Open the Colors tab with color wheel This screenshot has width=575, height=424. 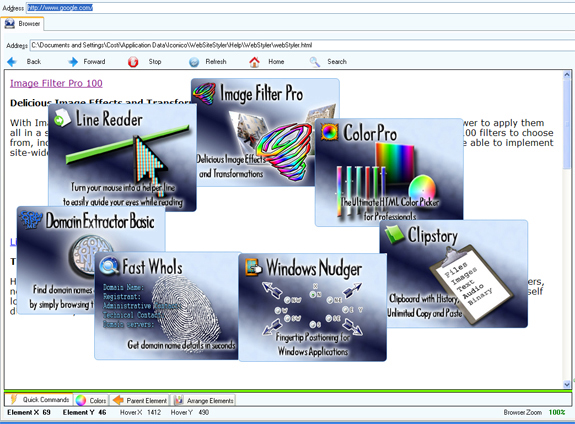(92, 400)
